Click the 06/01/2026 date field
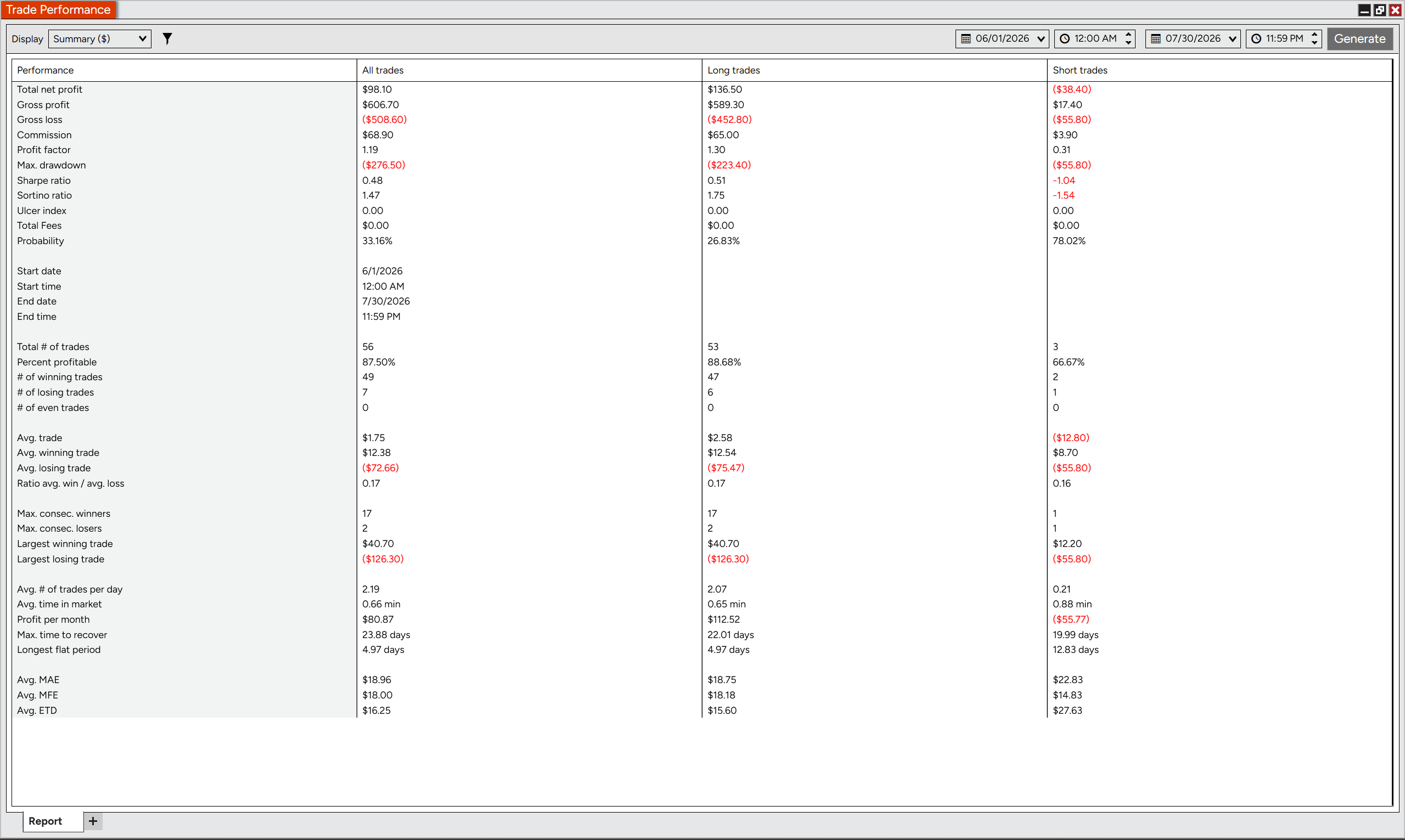This screenshot has width=1405, height=840. tap(1002, 38)
